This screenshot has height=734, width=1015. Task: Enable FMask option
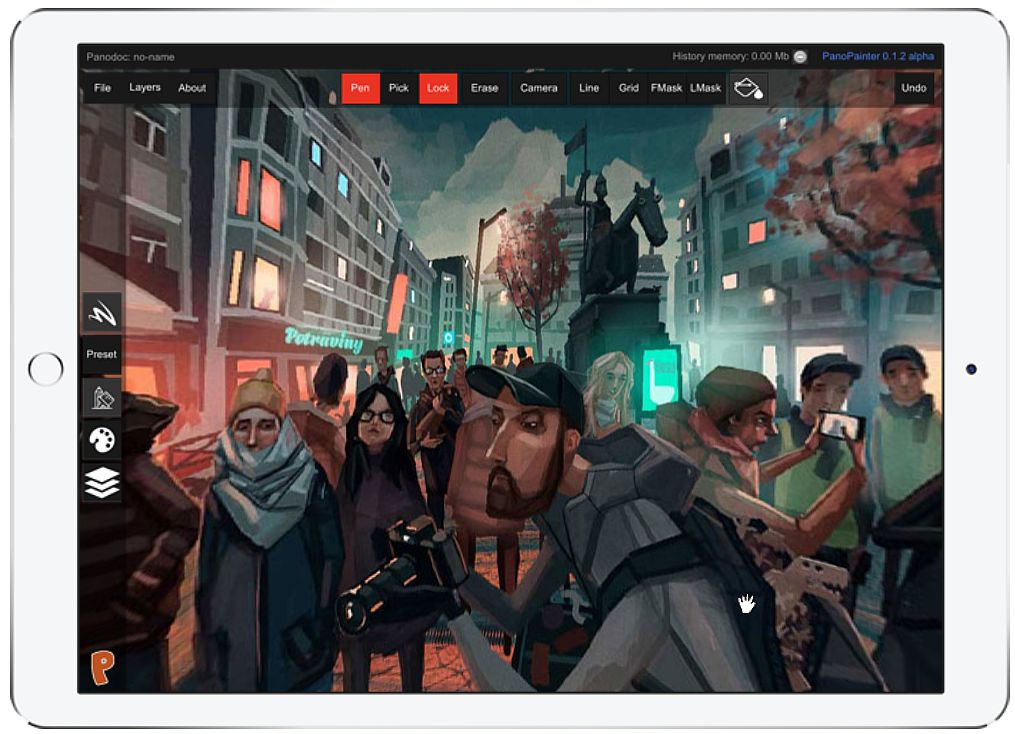[x=666, y=88]
